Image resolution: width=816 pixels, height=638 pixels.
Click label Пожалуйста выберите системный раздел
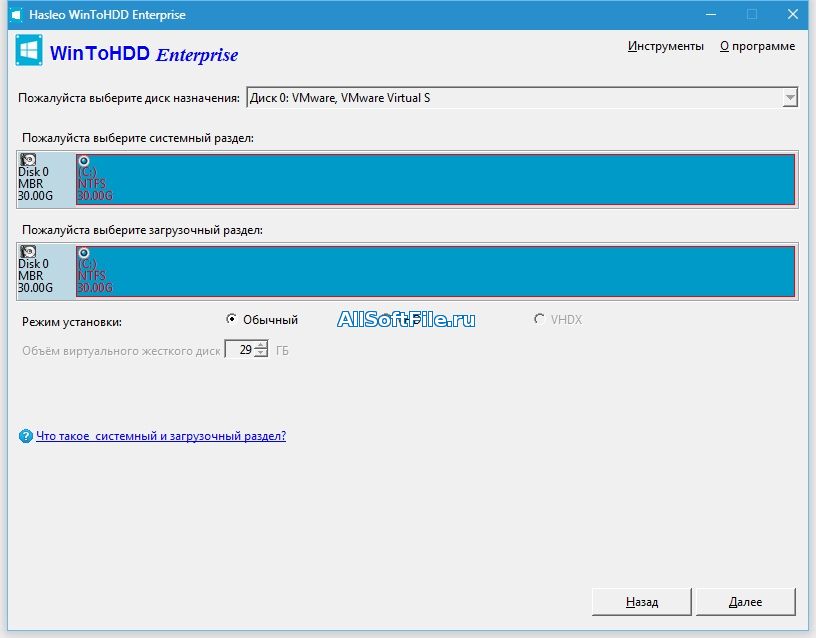(x=138, y=138)
